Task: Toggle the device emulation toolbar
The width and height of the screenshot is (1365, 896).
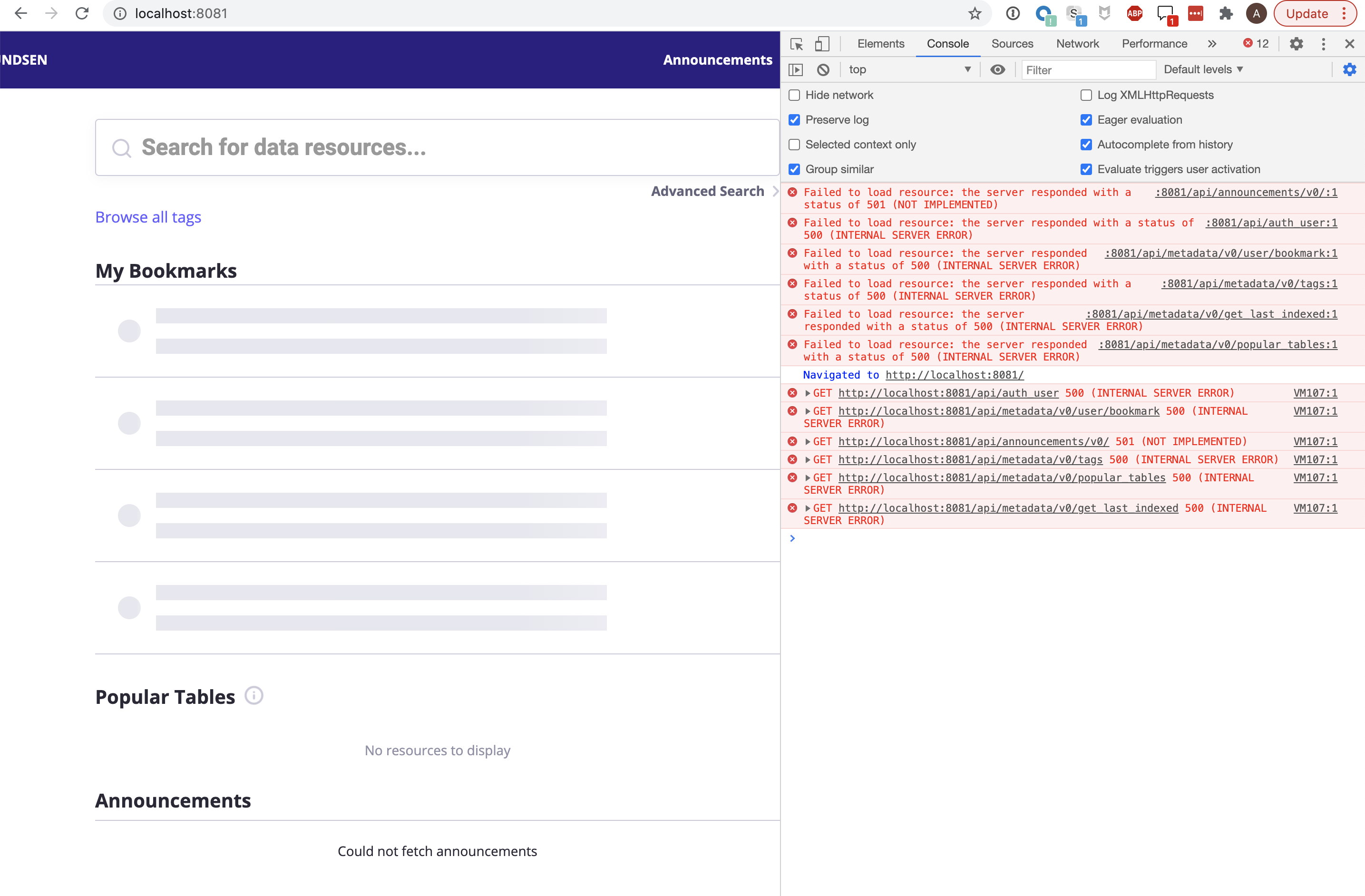Action: click(822, 44)
